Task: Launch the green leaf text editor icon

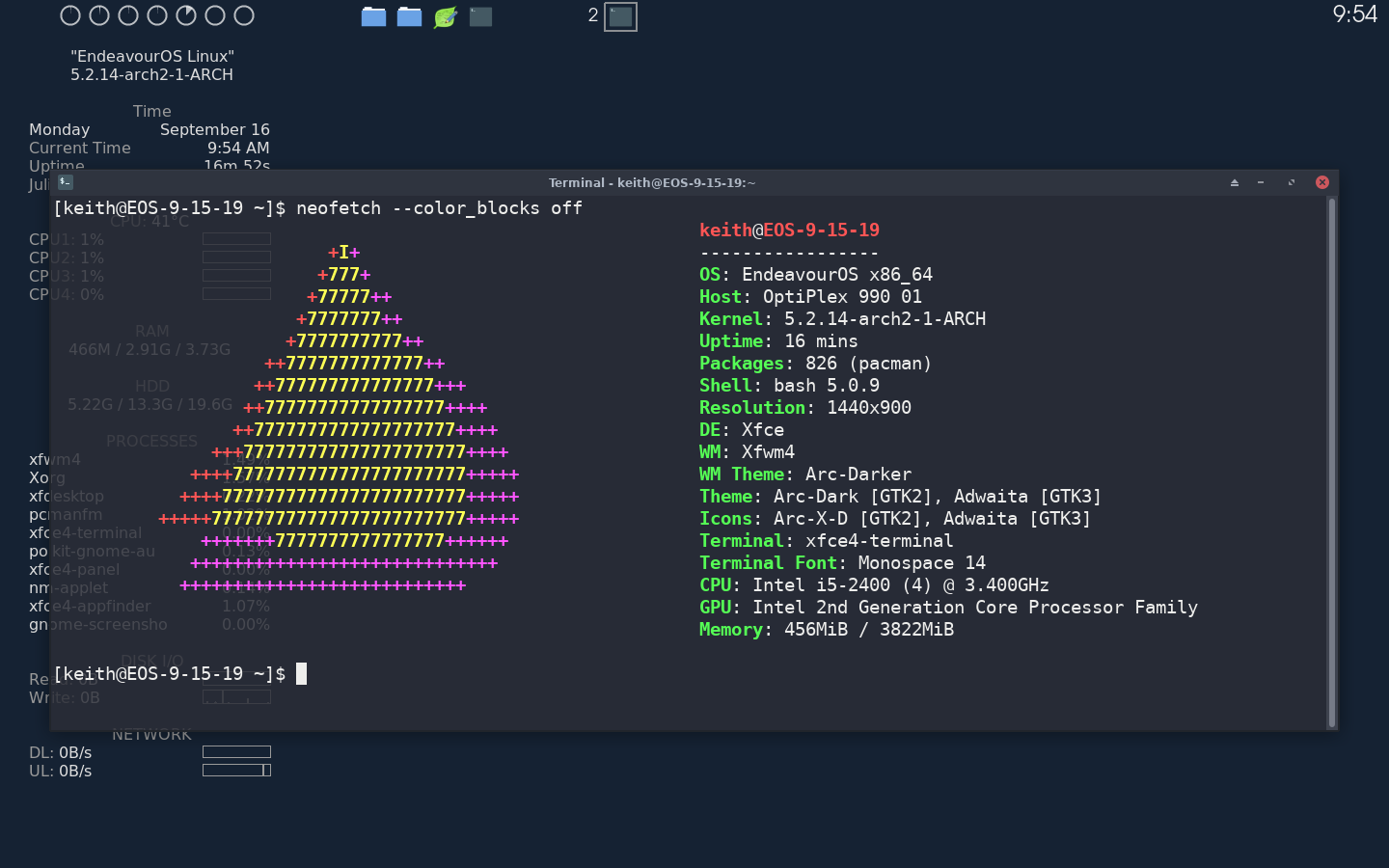Action: tap(446, 16)
